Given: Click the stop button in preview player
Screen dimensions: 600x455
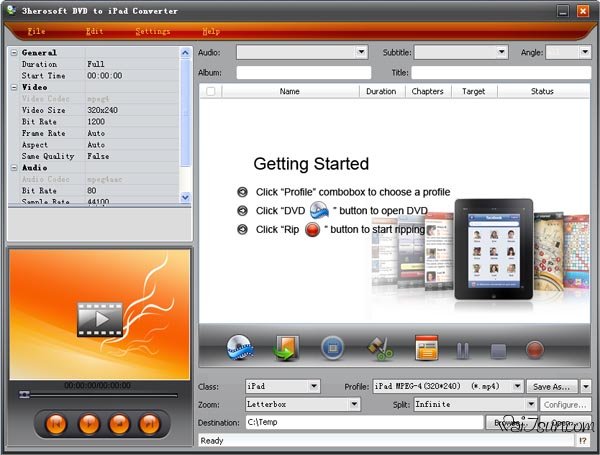Looking at the screenshot, I should click(x=119, y=424).
